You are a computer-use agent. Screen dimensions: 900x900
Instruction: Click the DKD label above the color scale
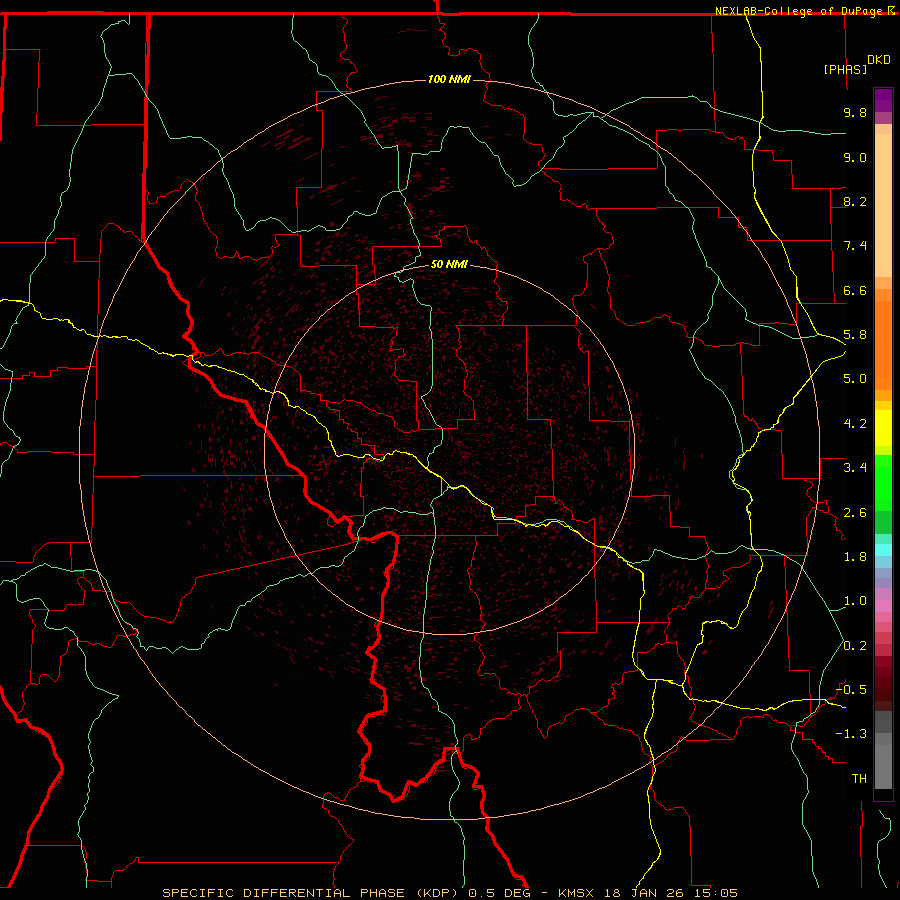tap(879, 60)
